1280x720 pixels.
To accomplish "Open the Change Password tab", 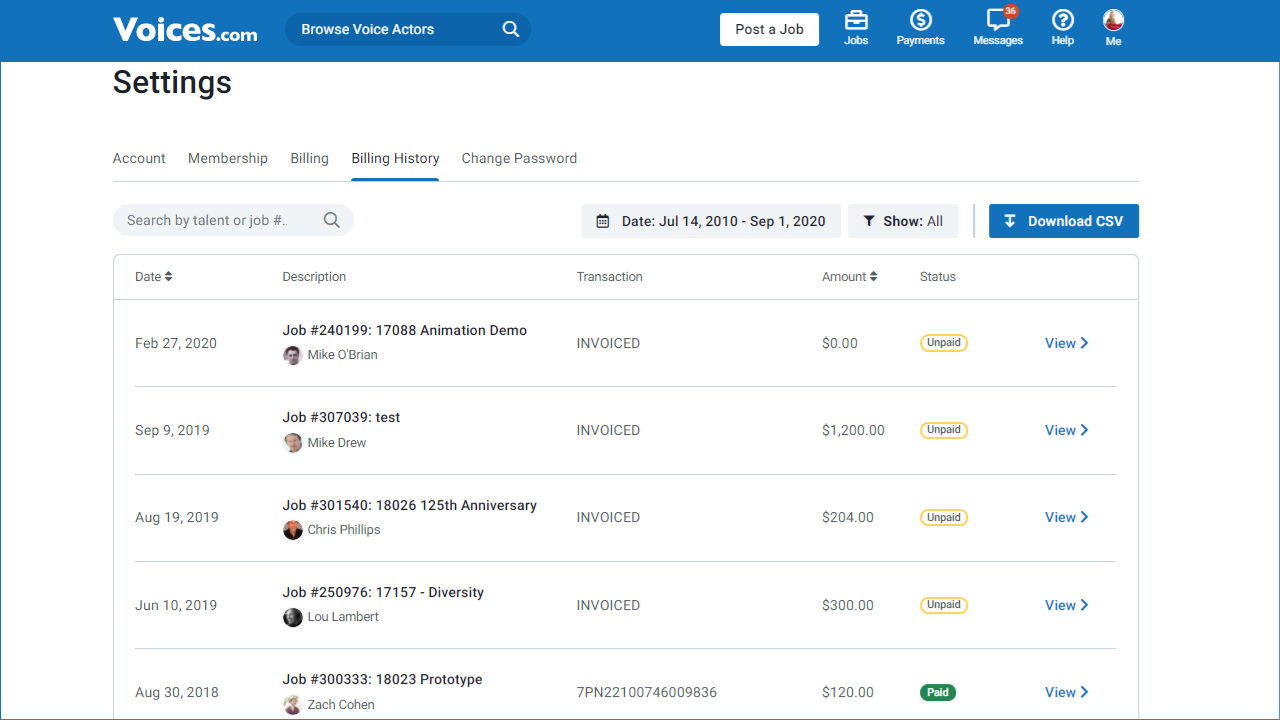I will point(519,158).
